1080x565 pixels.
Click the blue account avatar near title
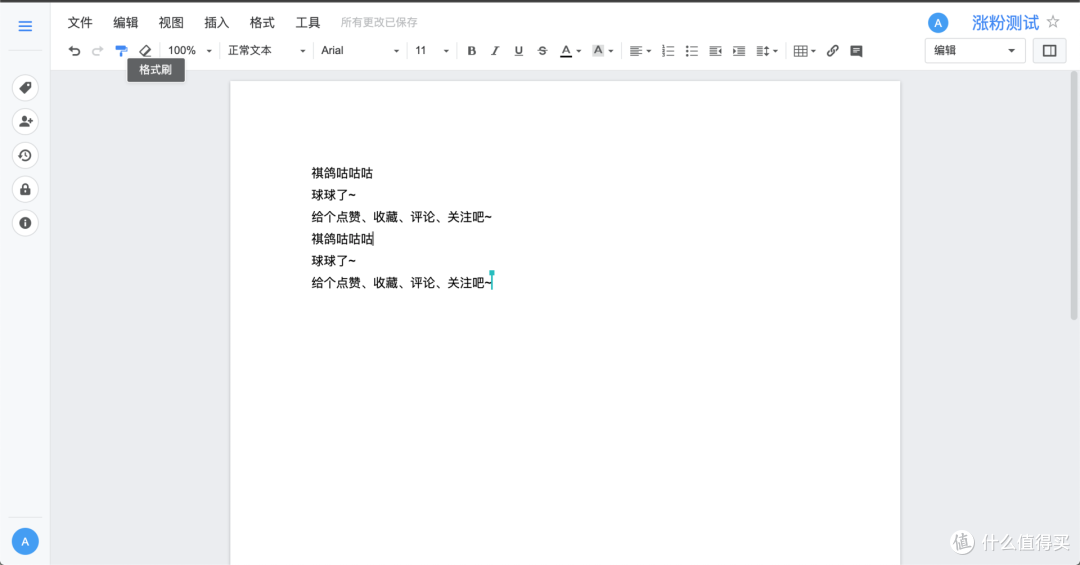(x=937, y=23)
